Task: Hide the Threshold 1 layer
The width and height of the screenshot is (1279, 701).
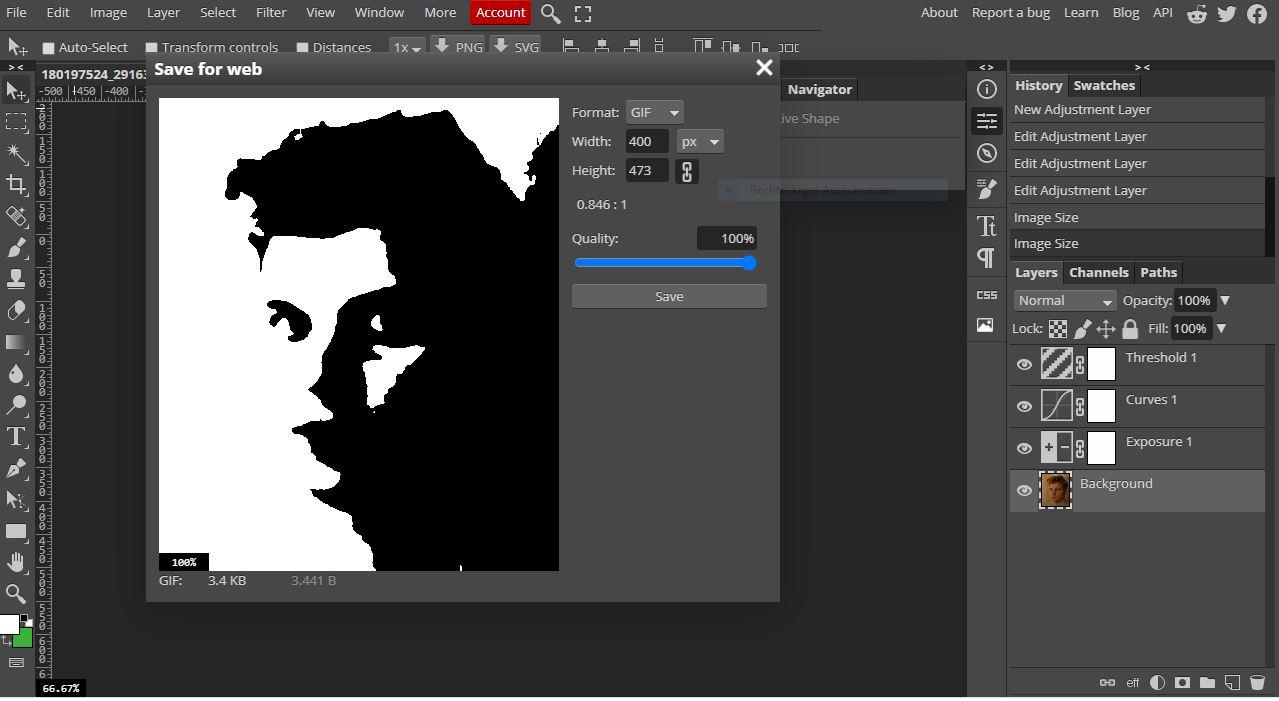Action: tap(1024, 365)
